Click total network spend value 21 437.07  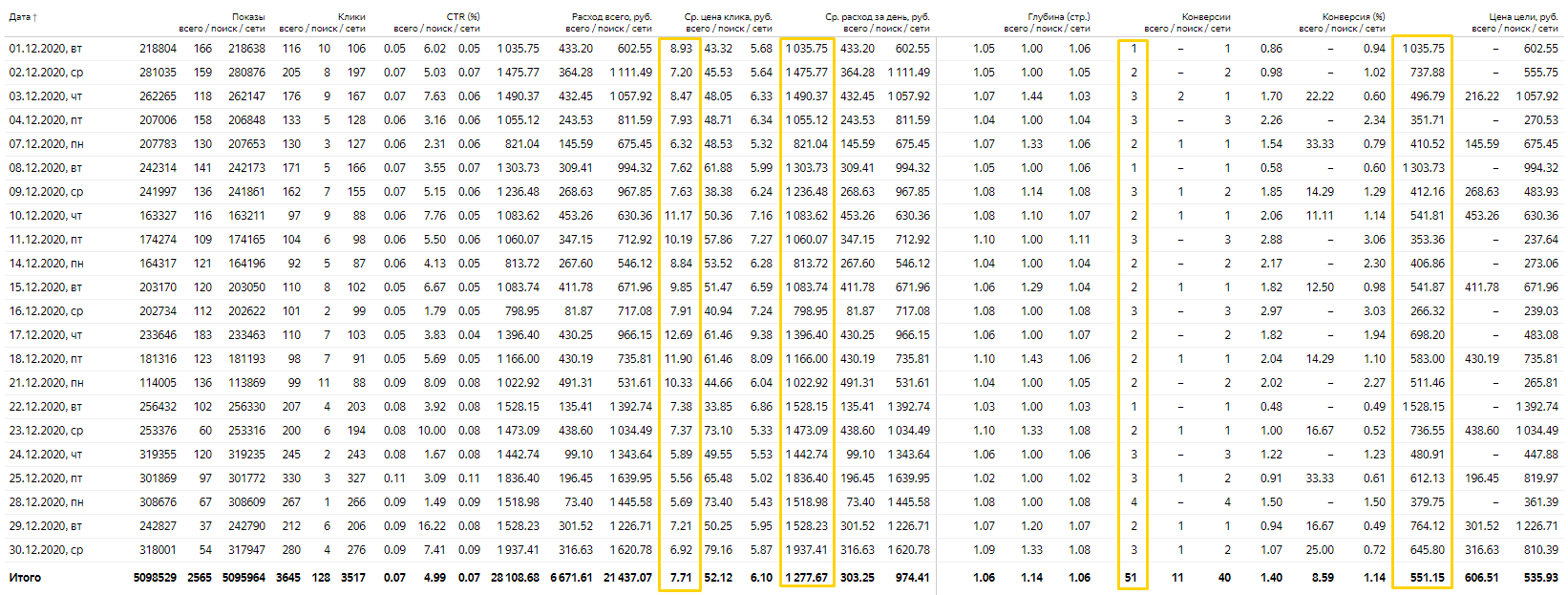tap(627, 577)
